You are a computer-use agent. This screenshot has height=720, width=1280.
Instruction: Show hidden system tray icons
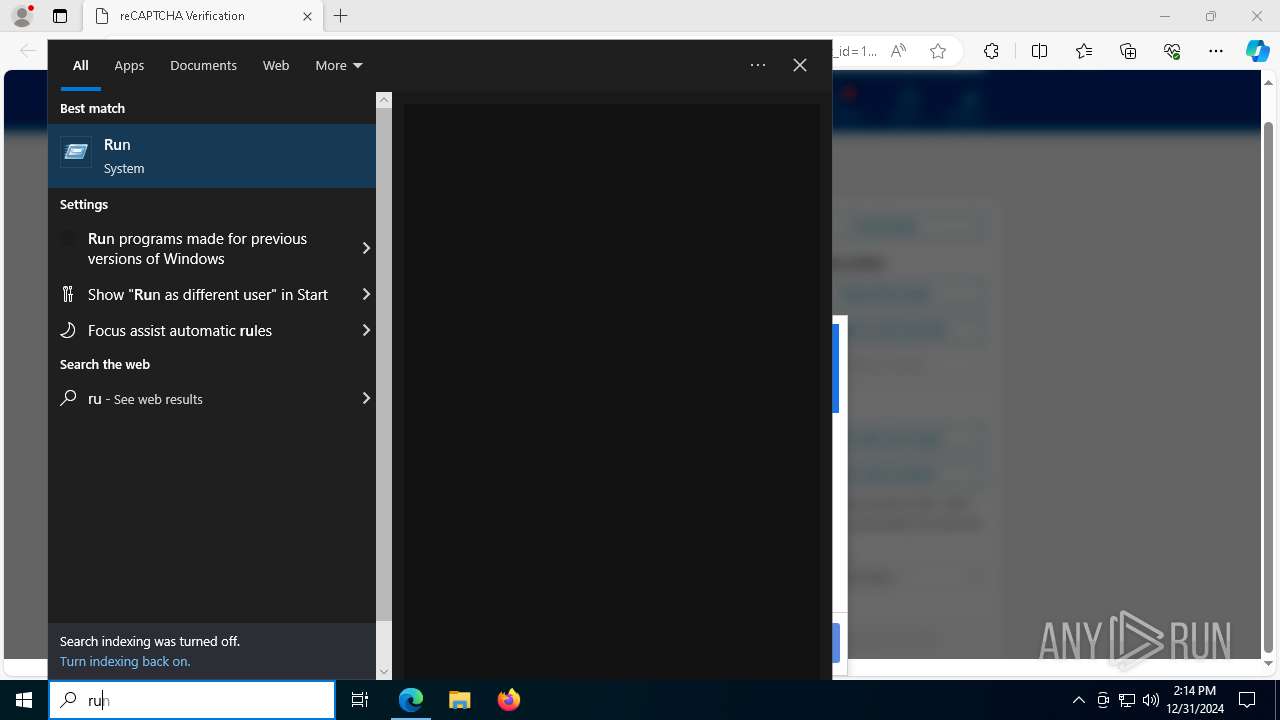[1078, 700]
